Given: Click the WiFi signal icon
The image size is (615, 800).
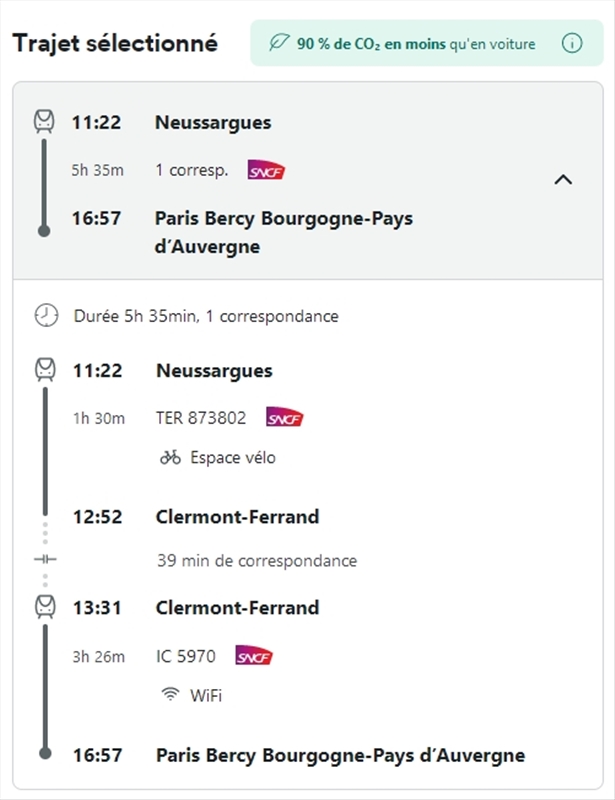Looking at the screenshot, I should (x=170, y=694).
